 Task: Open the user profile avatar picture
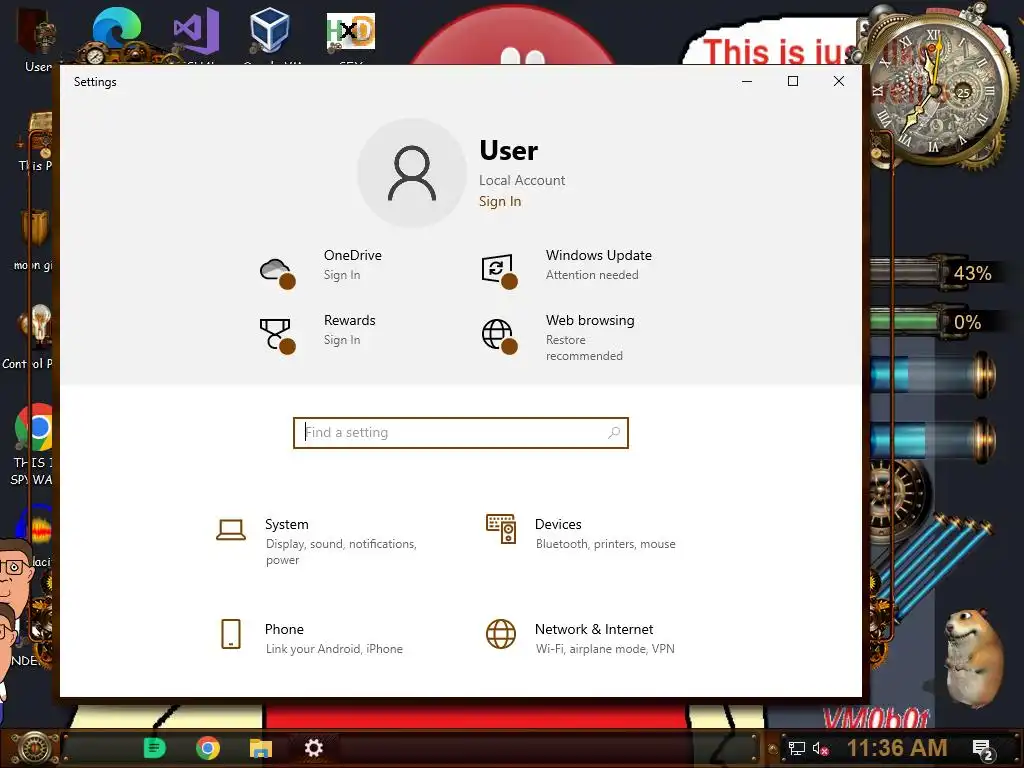pos(412,173)
